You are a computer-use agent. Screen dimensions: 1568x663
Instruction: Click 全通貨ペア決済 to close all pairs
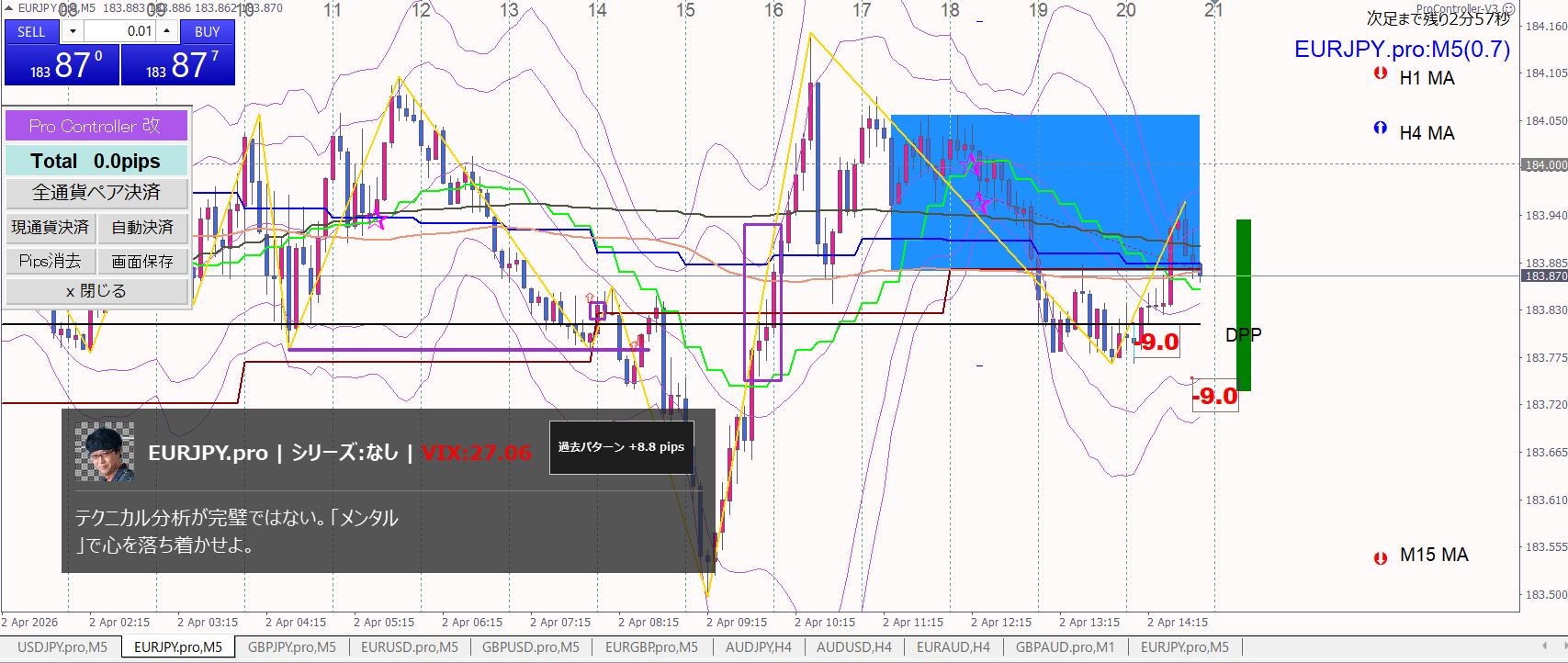click(x=96, y=193)
